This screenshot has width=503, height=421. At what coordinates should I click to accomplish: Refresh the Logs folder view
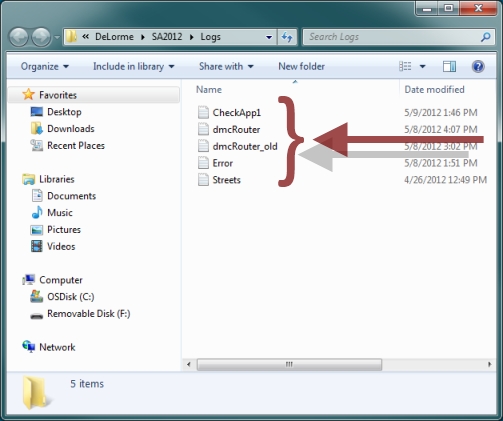click(287, 37)
